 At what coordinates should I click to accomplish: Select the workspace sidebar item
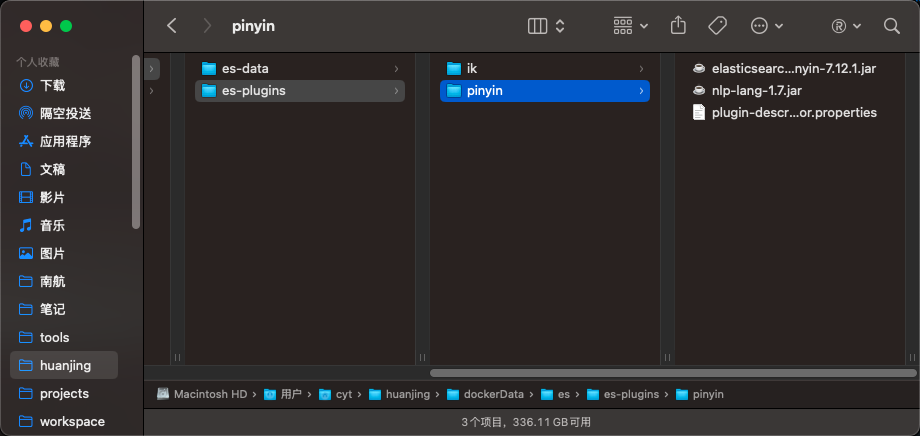tap(72, 421)
